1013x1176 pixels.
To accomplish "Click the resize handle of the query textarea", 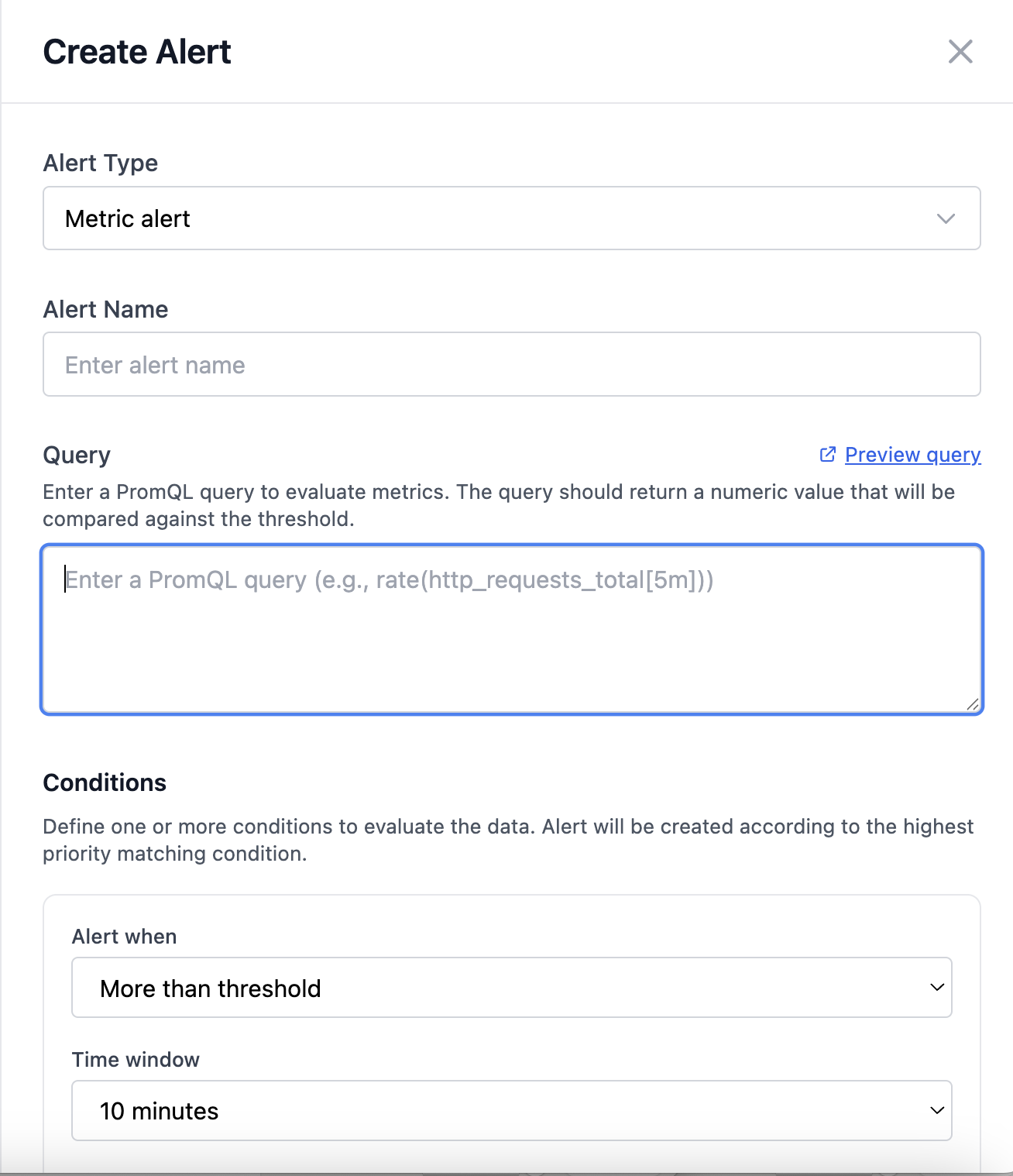I will (x=974, y=705).
